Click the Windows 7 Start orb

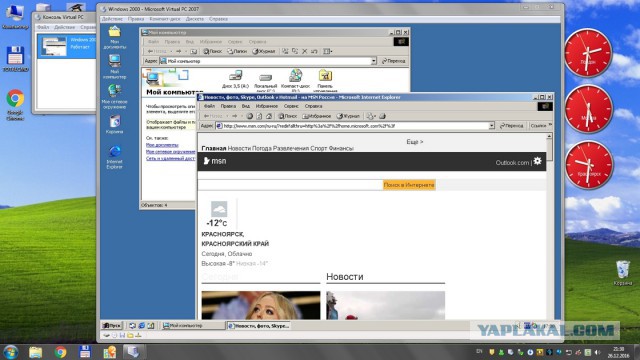click(x=11, y=352)
